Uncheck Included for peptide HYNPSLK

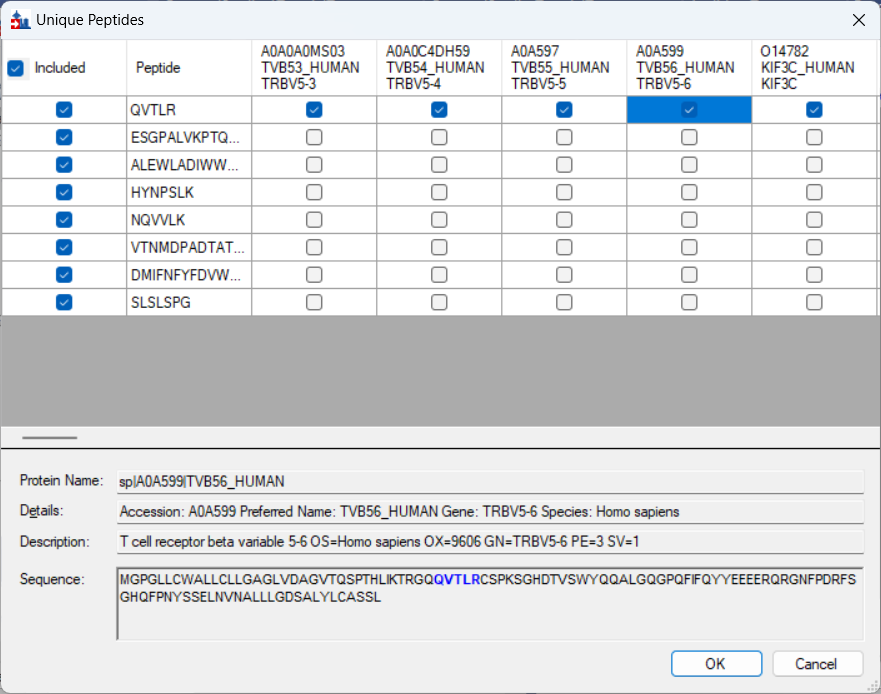[x=64, y=192]
